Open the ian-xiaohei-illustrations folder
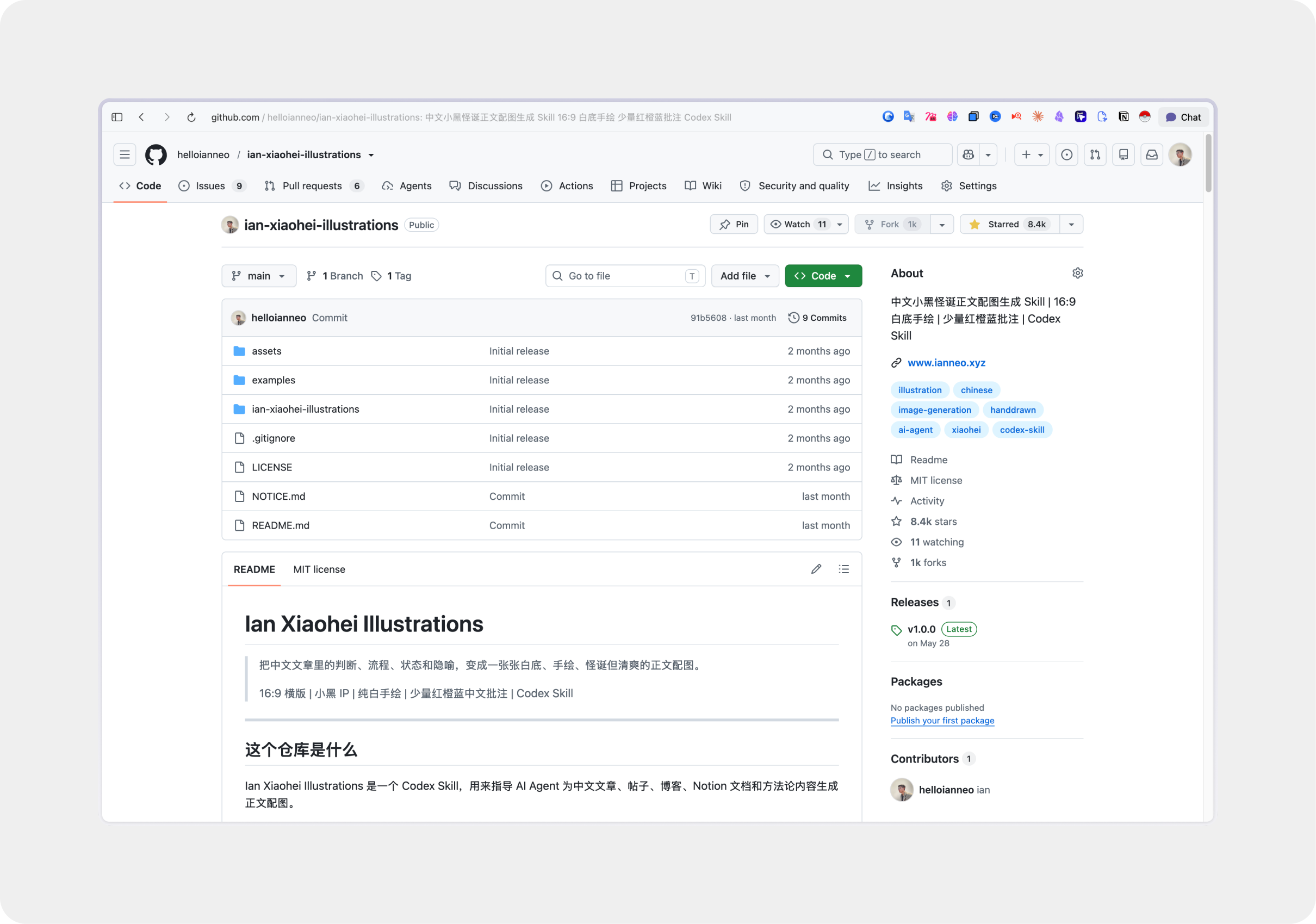The image size is (1316, 924). click(x=306, y=410)
